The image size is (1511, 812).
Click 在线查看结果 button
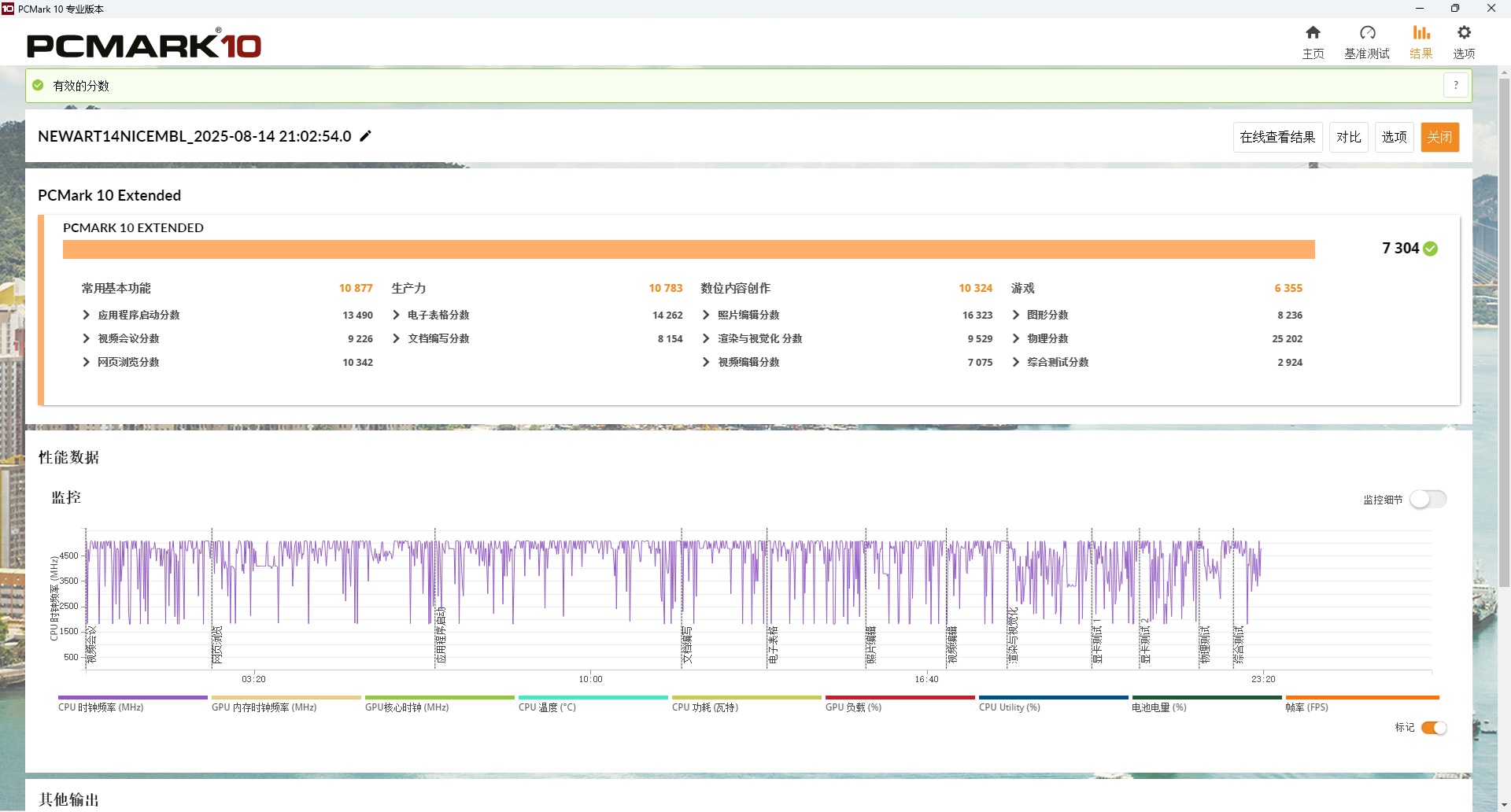coord(1277,137)
